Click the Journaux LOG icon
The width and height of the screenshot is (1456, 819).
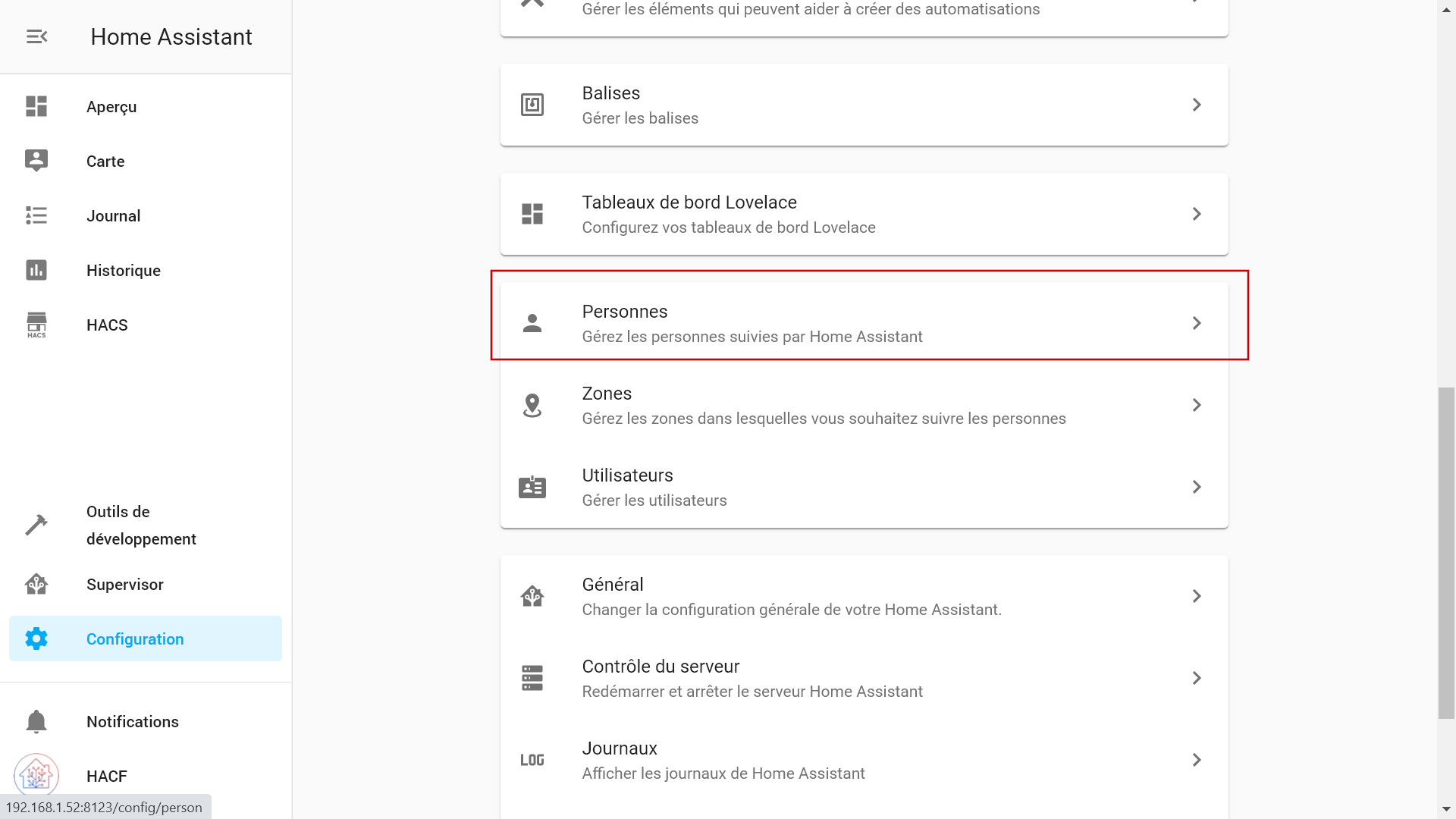pos(532,760)
